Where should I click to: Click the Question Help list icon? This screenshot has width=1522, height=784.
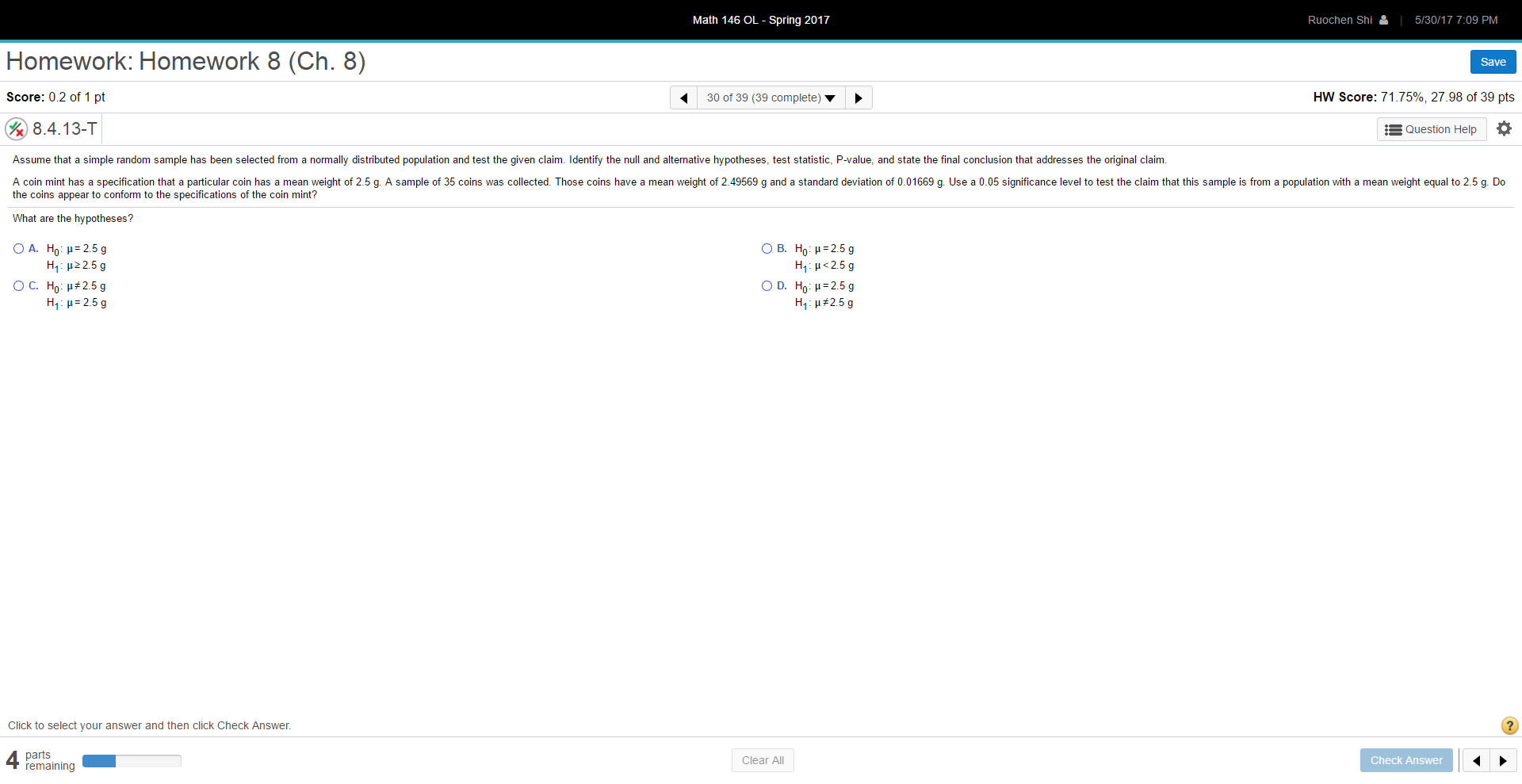tap(1394, 129)
